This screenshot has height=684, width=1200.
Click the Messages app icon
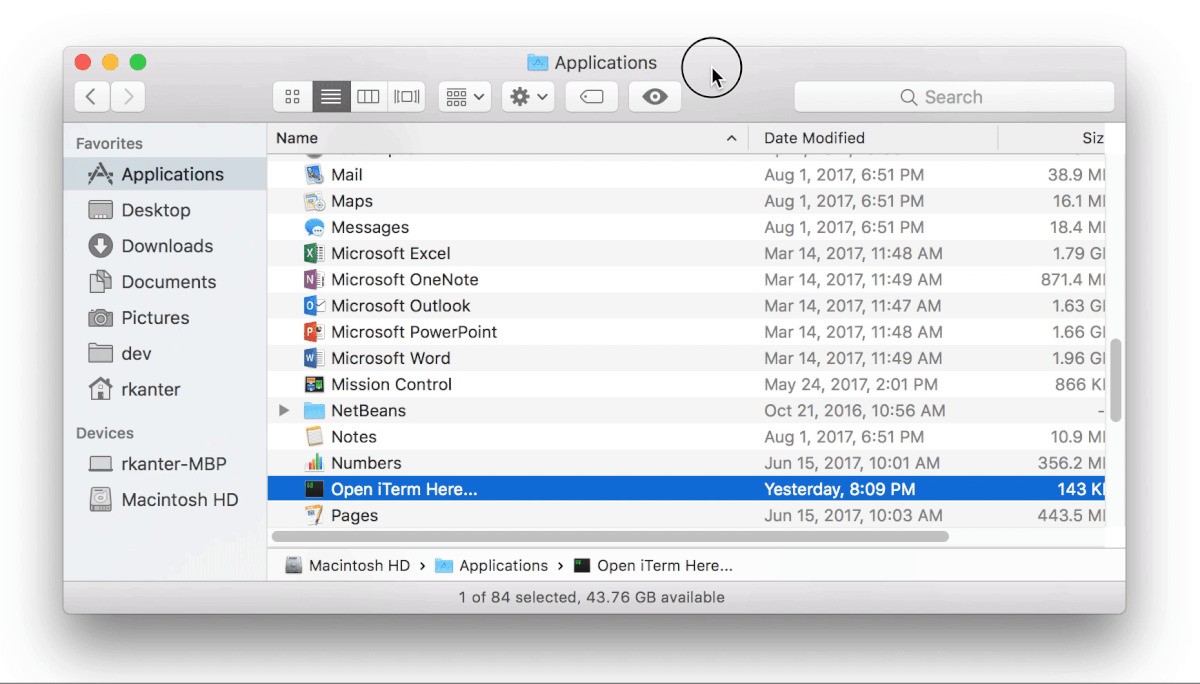[x=315, y=227]
